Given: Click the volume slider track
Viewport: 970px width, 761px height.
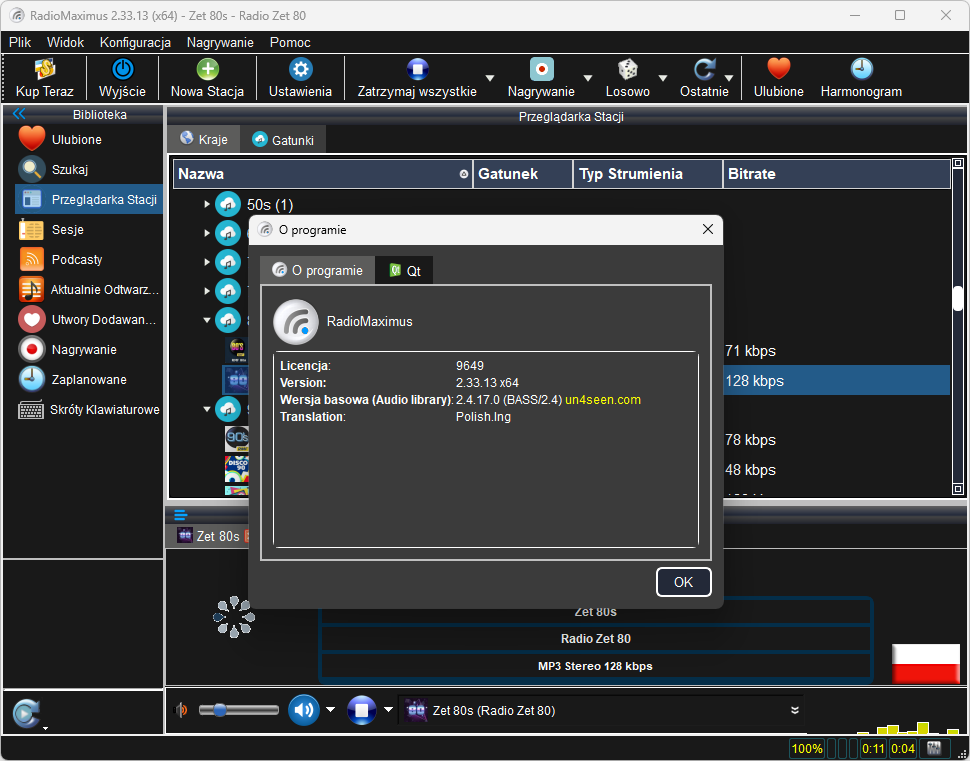Looking at the screenshot, I should click(x=239, y=710).
